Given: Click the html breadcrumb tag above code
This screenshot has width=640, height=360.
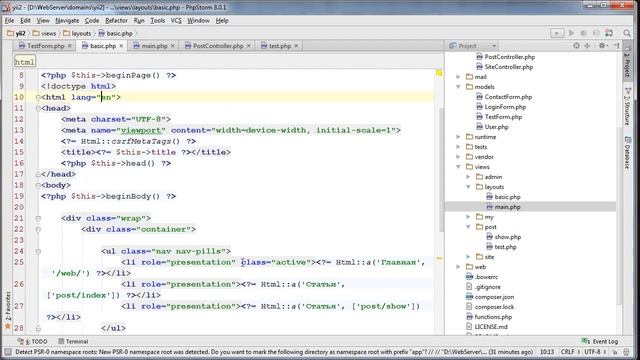Looking at the screenshot, I should click(x=24, y=62).
